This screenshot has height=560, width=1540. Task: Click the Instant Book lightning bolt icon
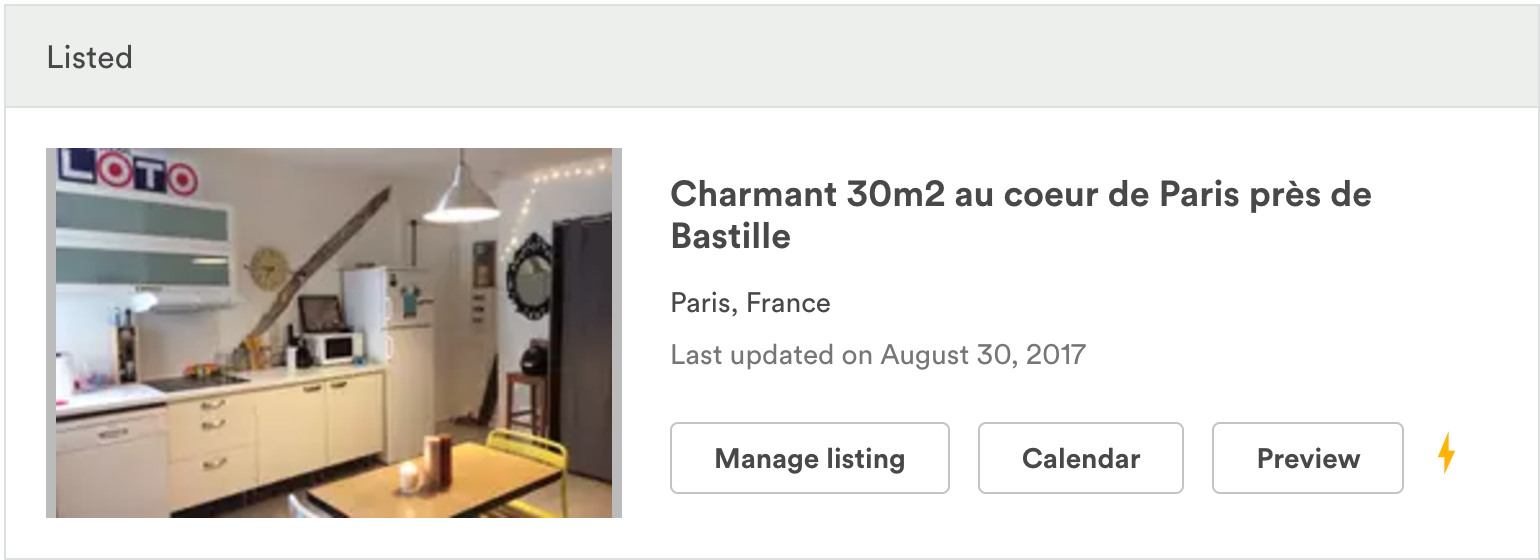coord(1446,454)
